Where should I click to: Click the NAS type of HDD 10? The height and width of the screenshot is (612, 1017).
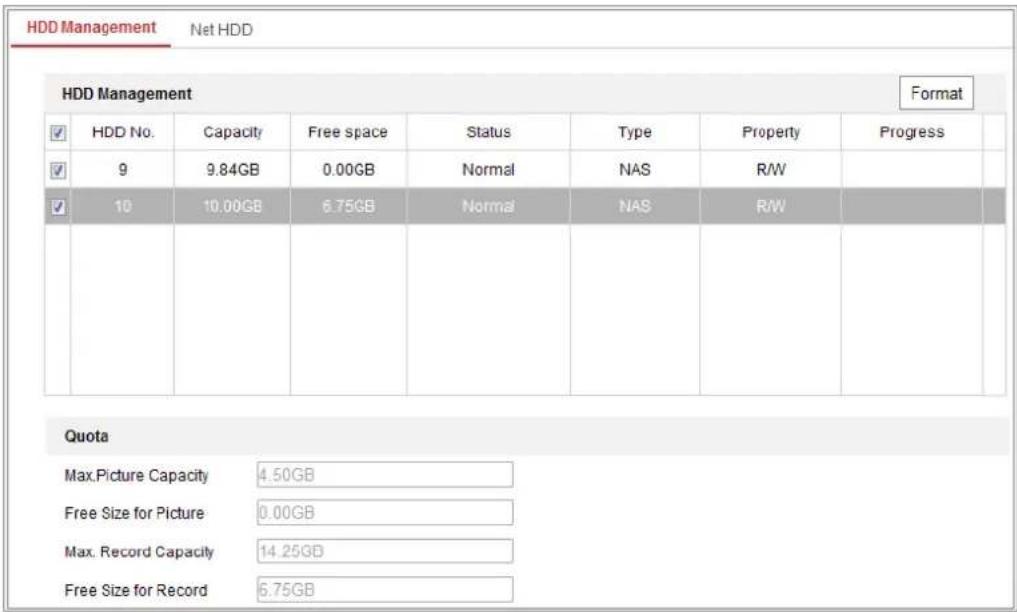pyautogui.click(x=634, y=207)
